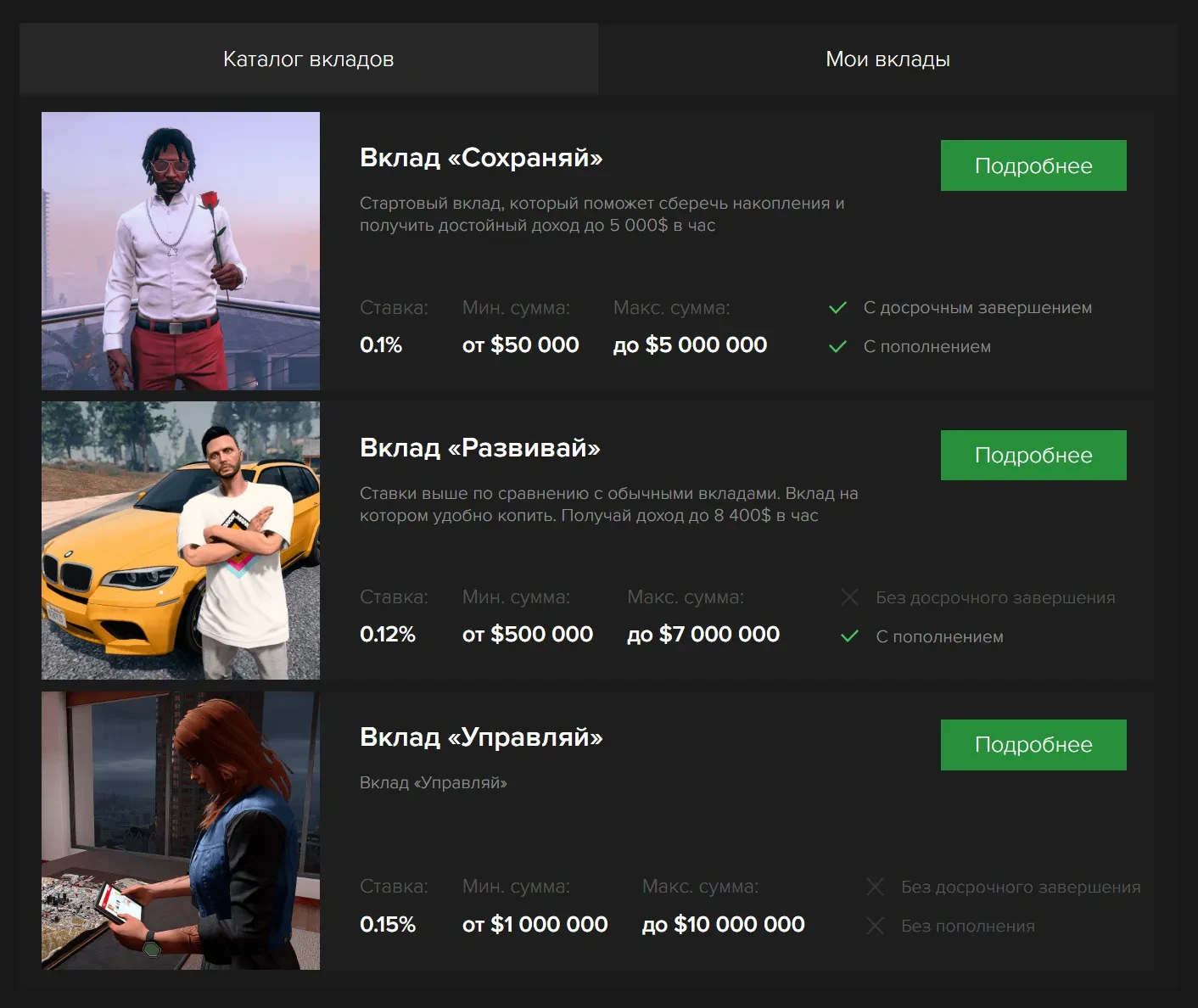Viewport: 1198px width, 1008px height.
Task: Open Подробнее for Вклад «Управляй»
Action: 1033,745
